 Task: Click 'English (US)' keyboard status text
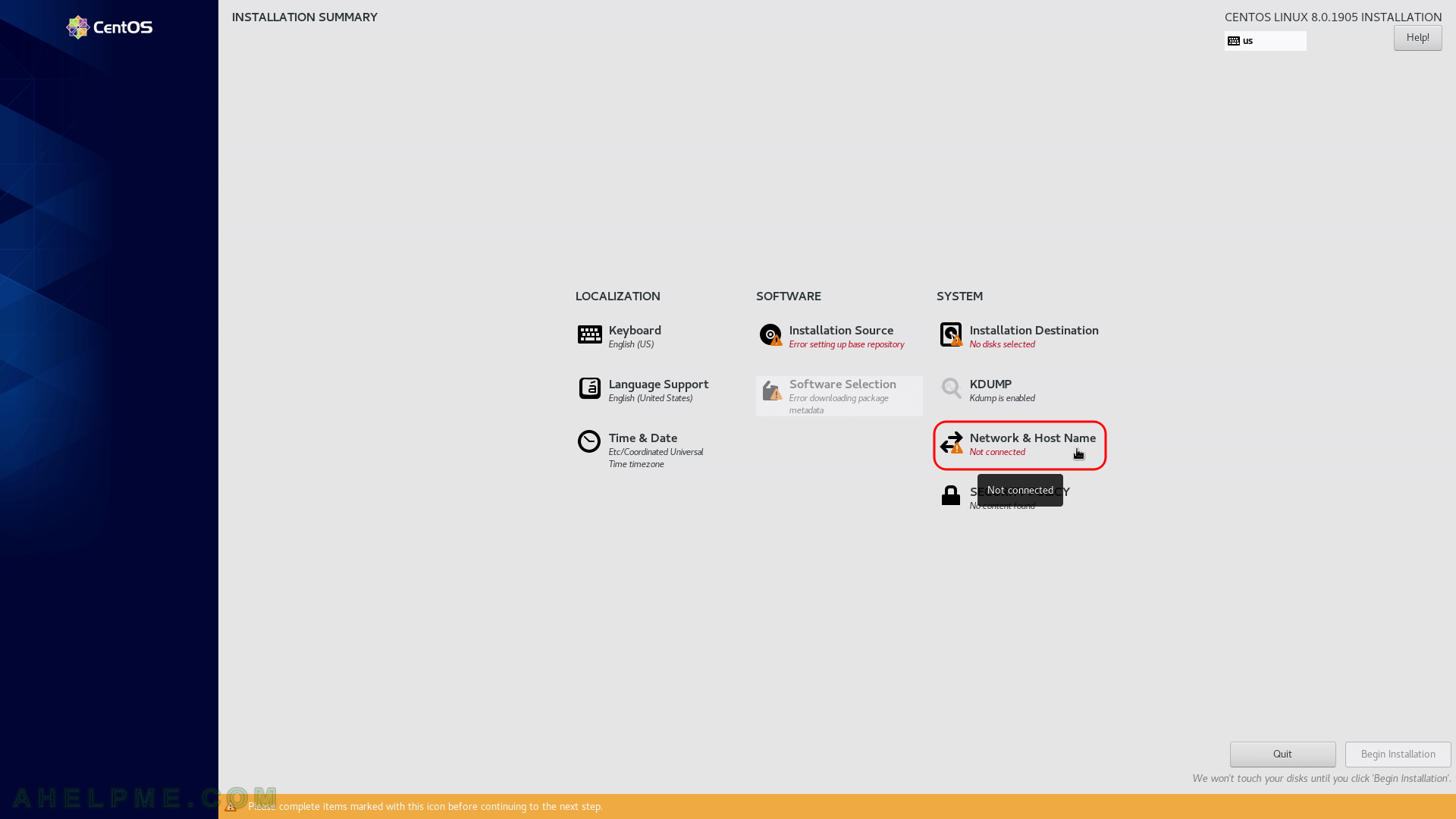point(631,345)
